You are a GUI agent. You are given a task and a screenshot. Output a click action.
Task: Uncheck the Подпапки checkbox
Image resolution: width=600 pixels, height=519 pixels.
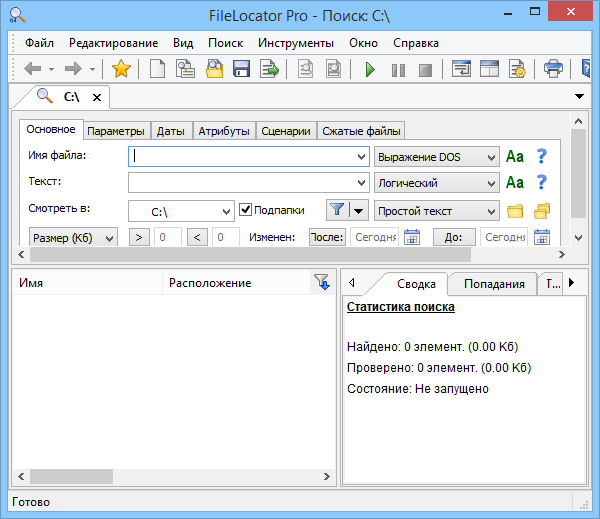pyautogui.click(x=246, y=210)
